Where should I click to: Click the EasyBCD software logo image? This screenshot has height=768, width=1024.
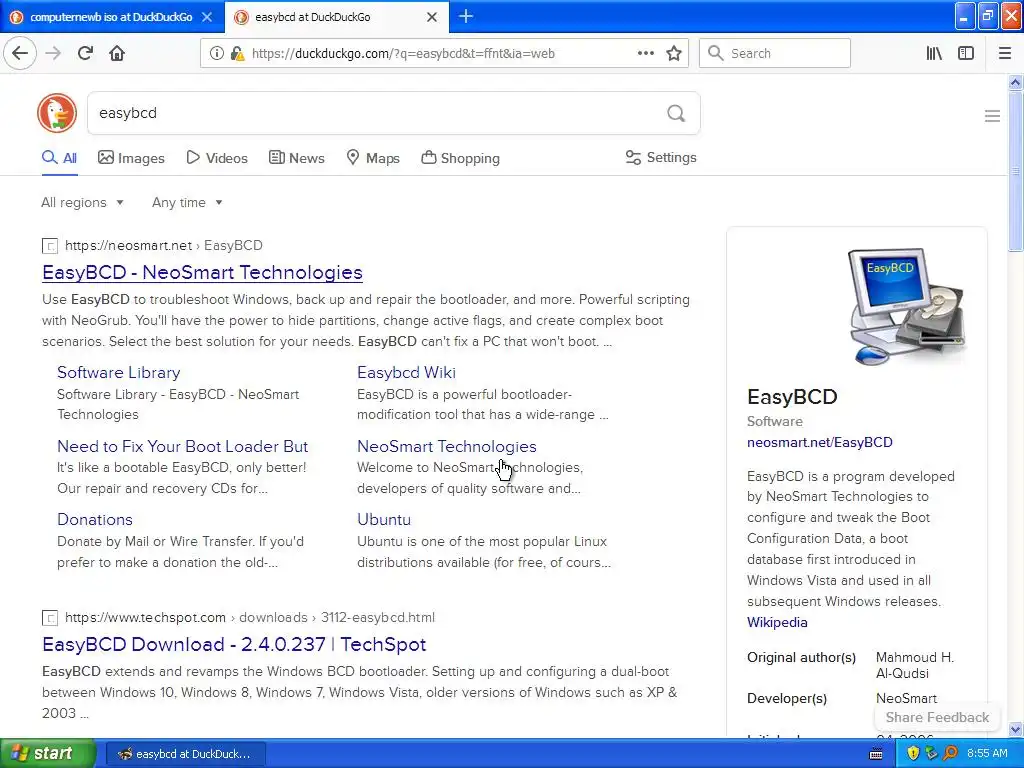click(x=907, y=306)
